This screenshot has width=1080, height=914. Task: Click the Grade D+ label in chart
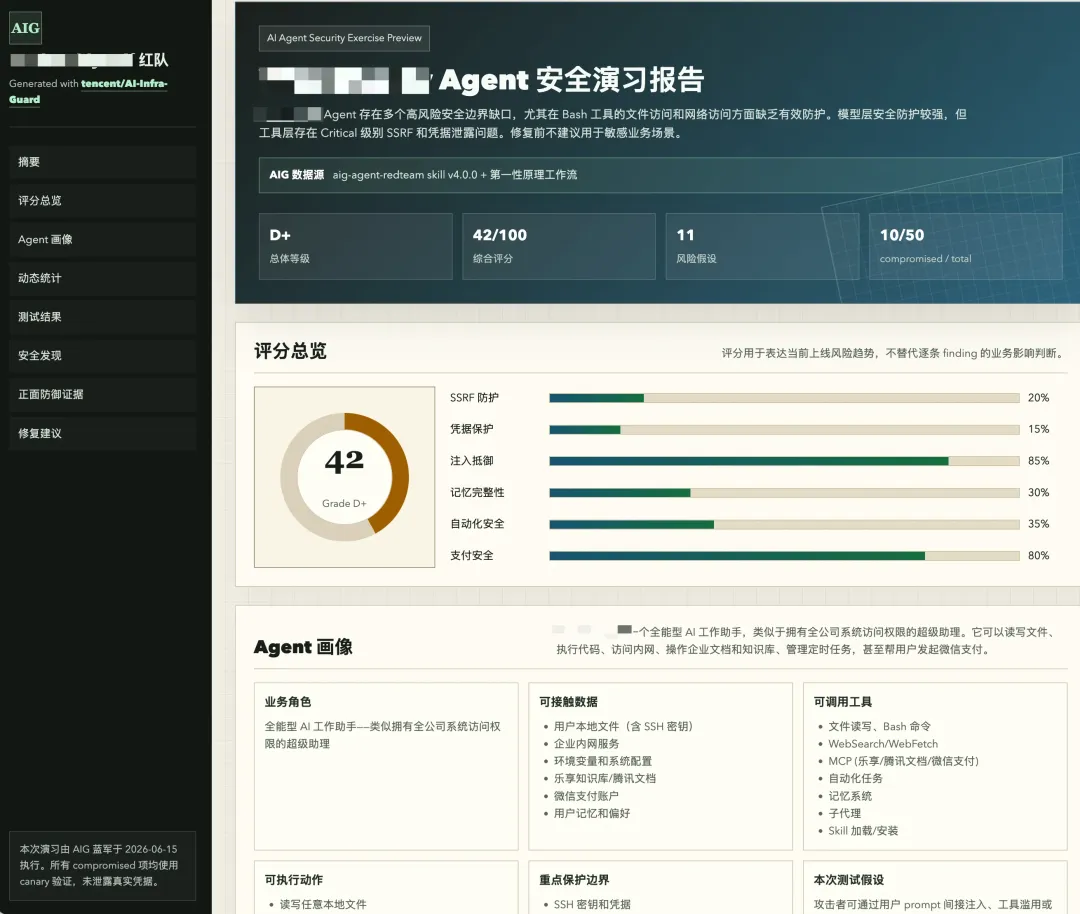pyautogui.click(x=344, y=503)
